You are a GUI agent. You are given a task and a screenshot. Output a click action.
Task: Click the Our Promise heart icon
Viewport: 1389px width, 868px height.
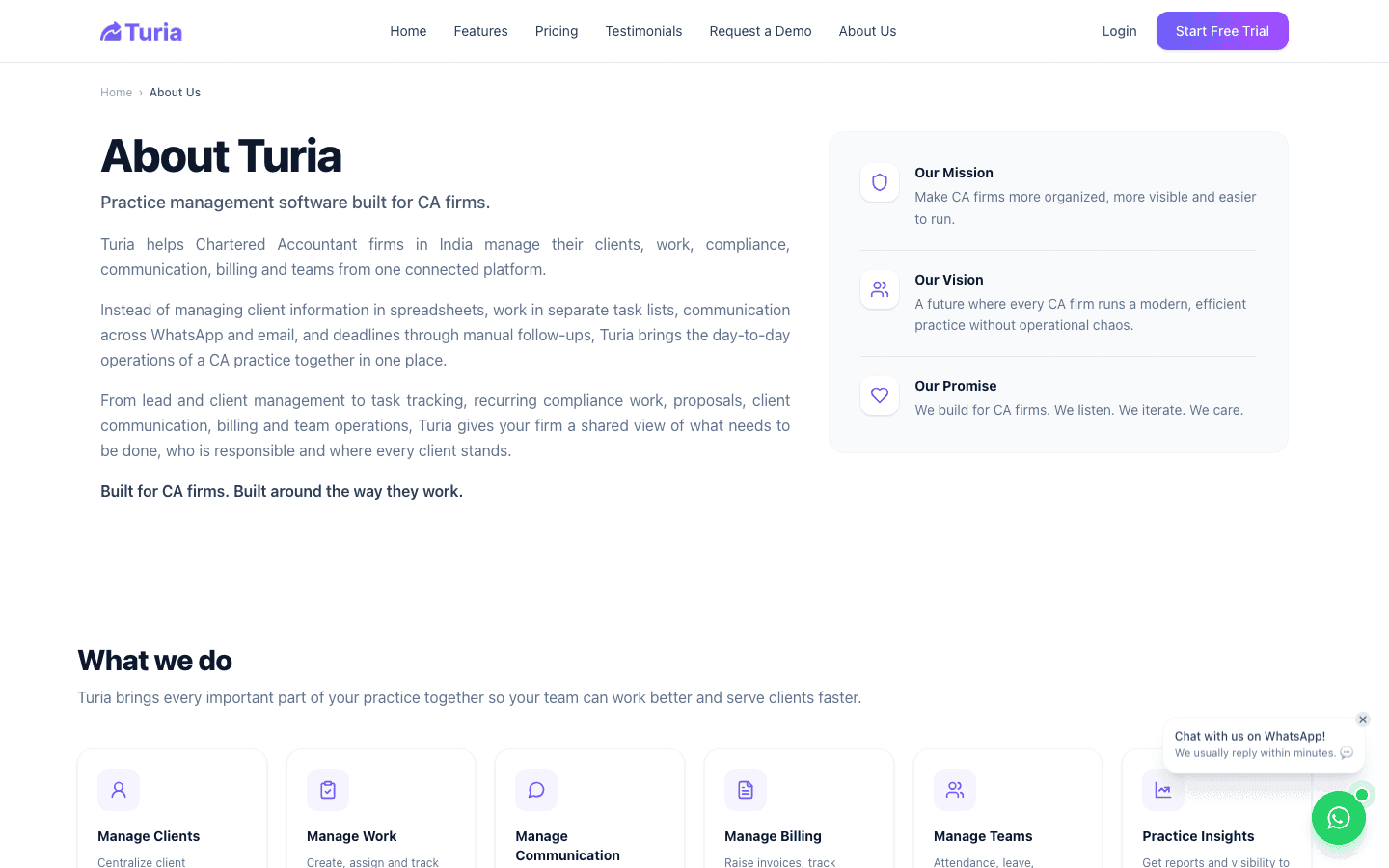(x=880, y=395)
